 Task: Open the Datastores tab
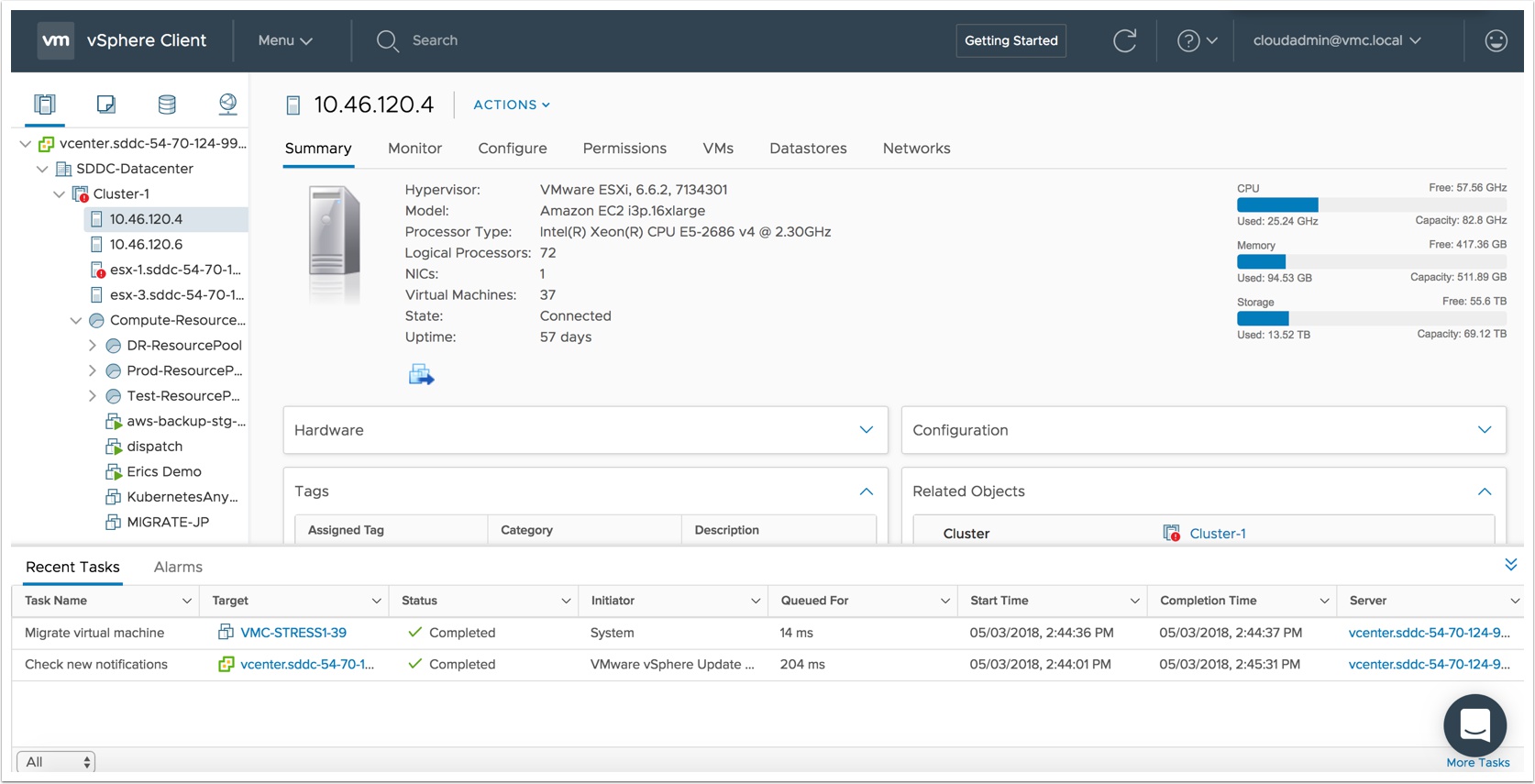(808, 149)
